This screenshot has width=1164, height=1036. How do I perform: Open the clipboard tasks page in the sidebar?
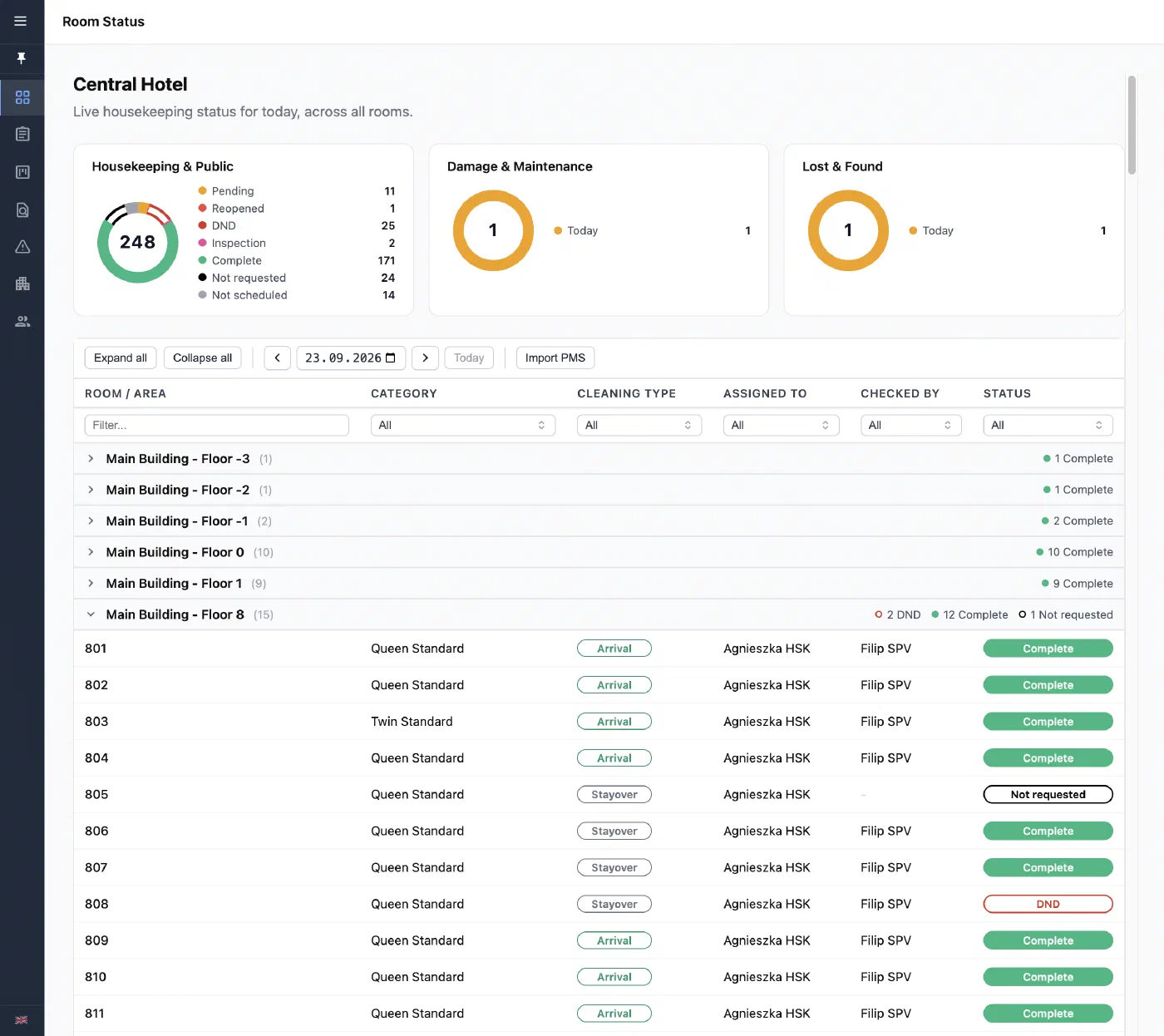(22, 134)
